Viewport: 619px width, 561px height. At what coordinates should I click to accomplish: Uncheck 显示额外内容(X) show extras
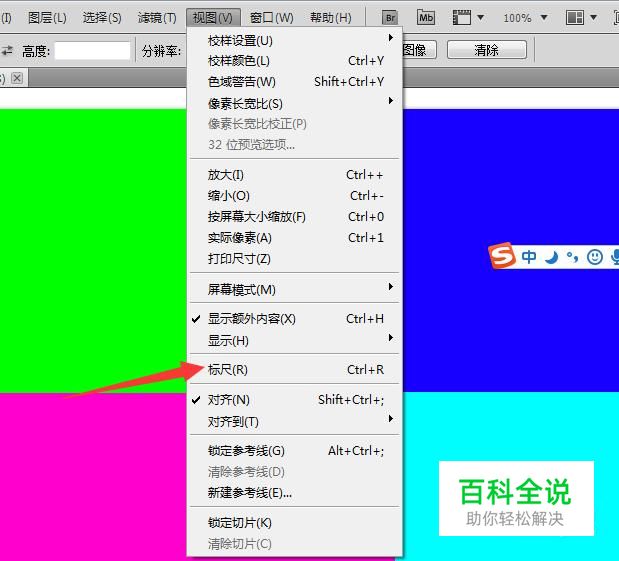coord(294,319)
